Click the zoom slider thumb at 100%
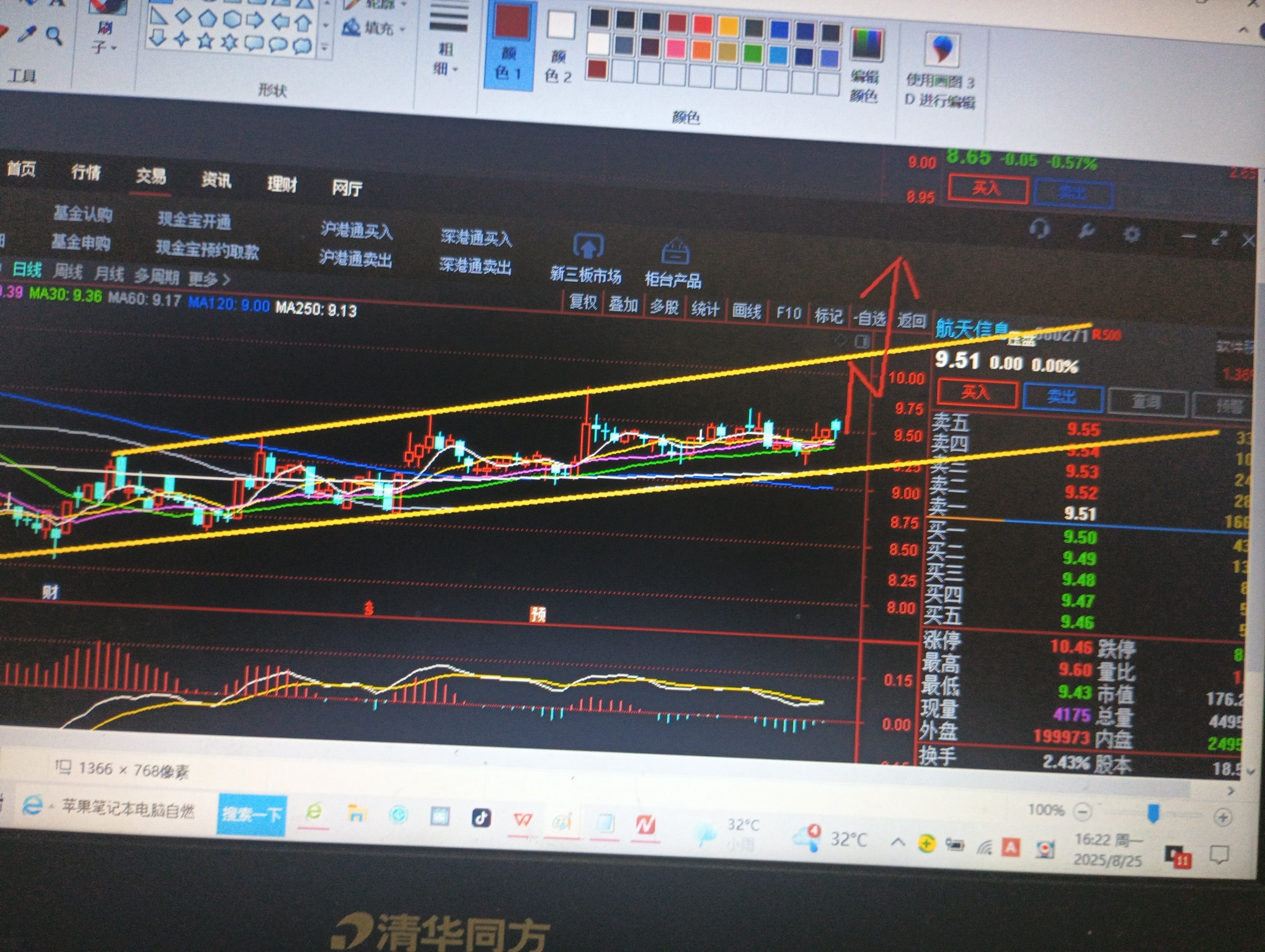 (x=1153, y=814)
